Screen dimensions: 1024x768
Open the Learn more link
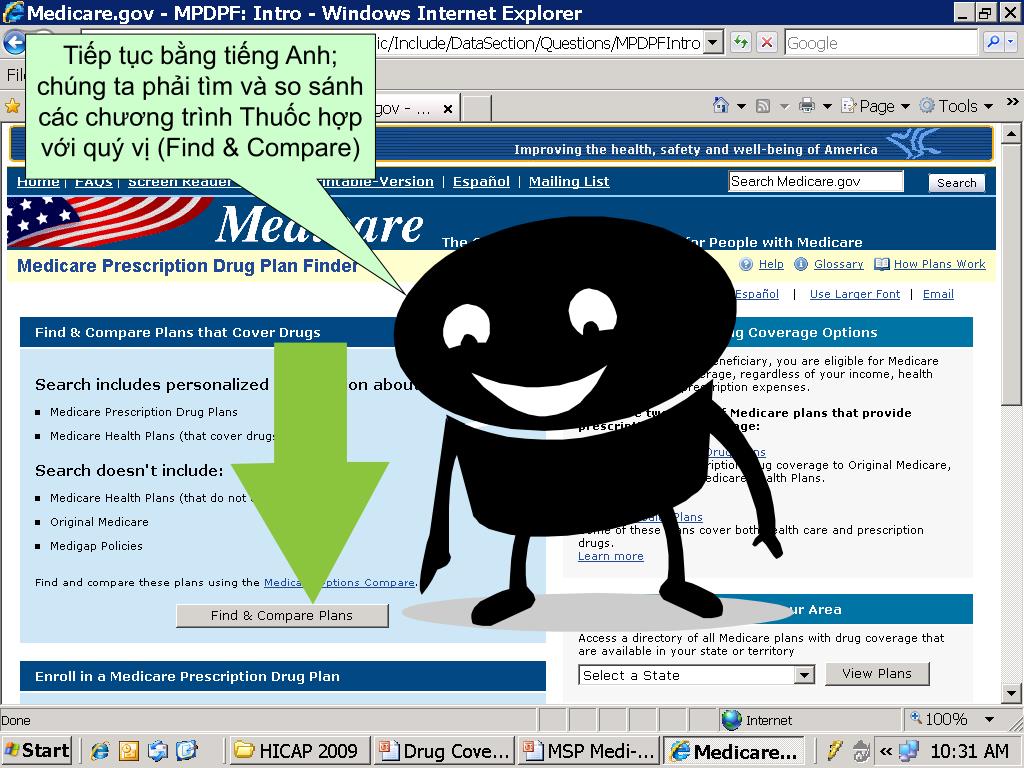pos(611,556)
